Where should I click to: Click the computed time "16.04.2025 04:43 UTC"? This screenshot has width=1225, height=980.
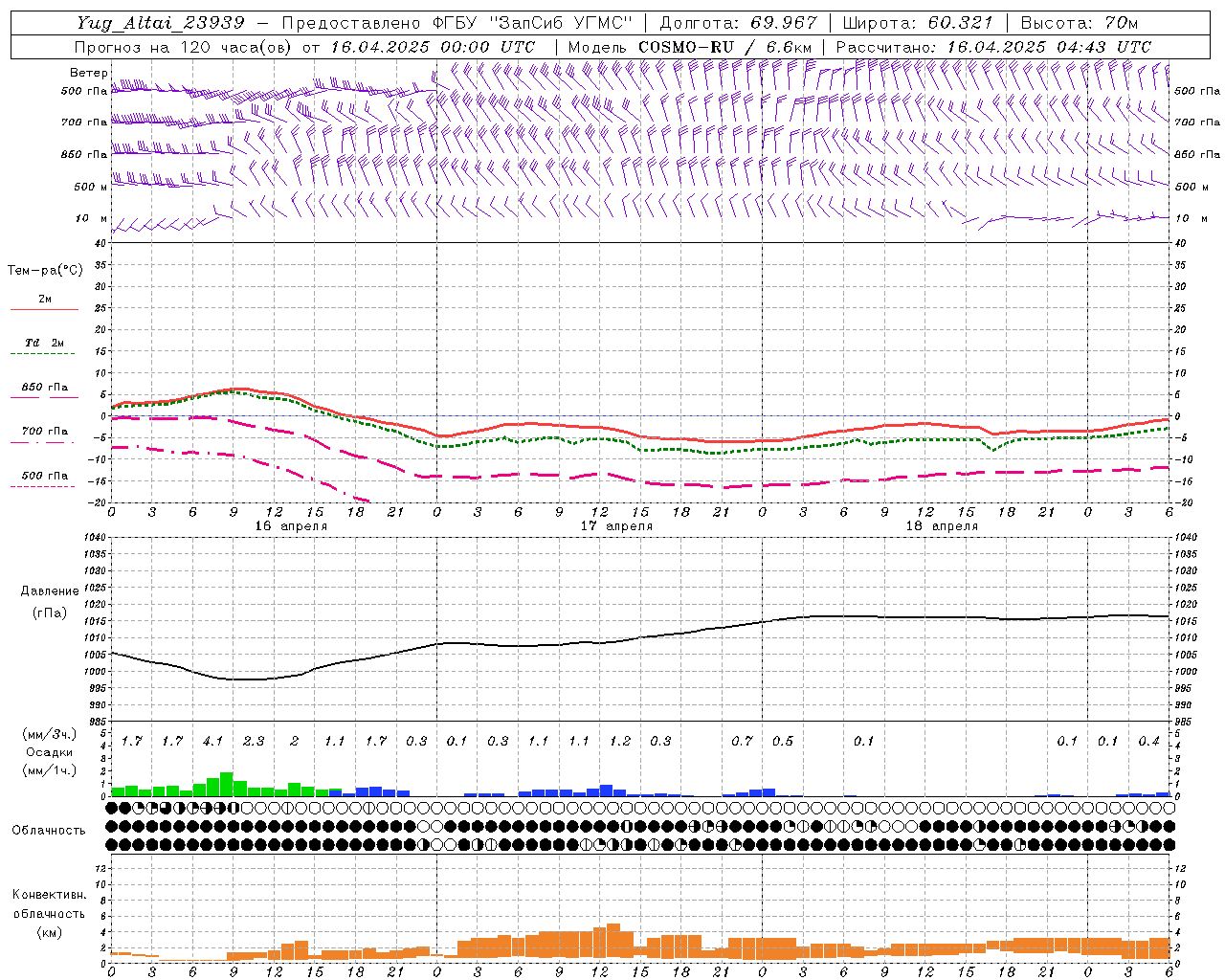point(1049,47)
